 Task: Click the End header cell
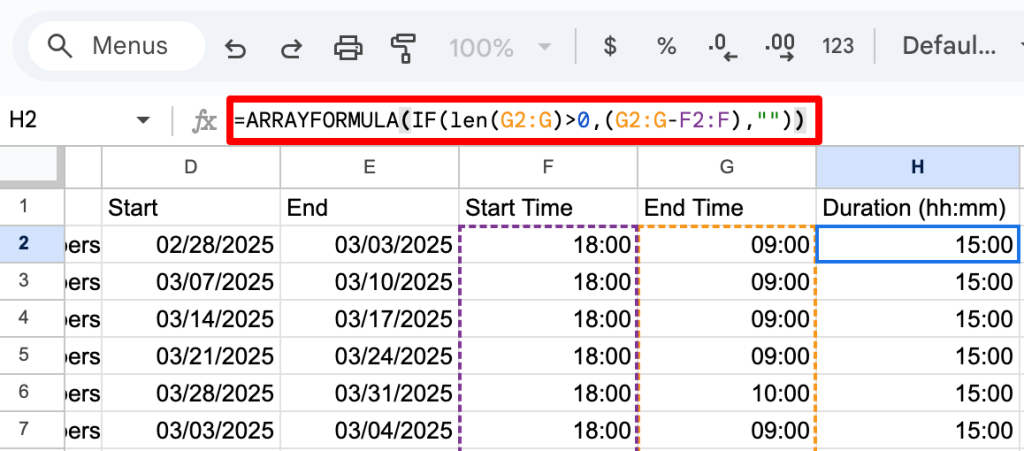(x=369, y=208)
